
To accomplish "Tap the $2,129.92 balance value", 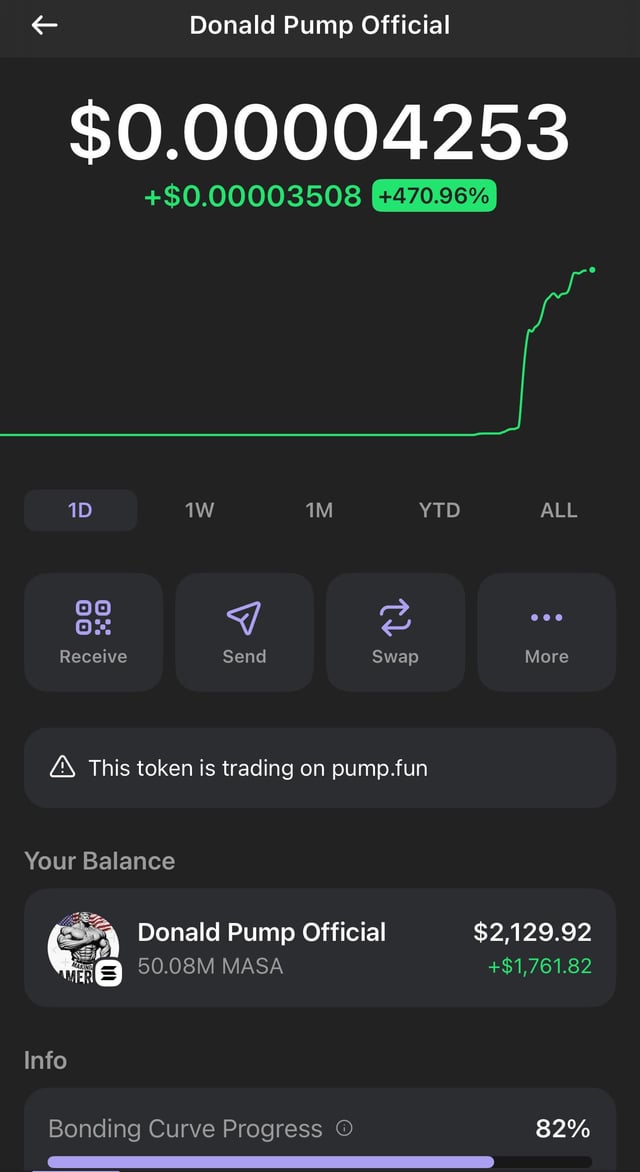I will coord(532,932).
